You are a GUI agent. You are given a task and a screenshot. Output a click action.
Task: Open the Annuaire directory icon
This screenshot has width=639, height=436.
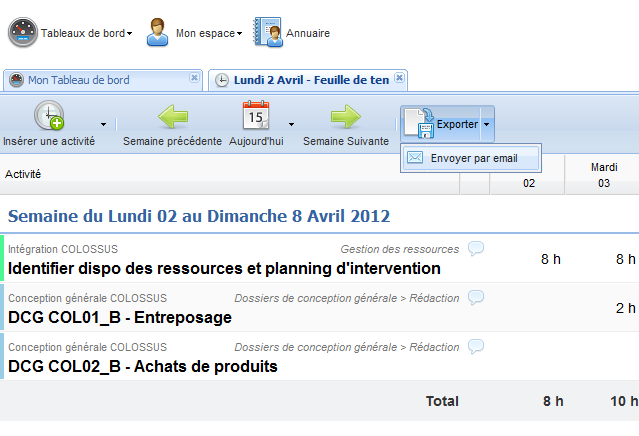pyautogui.click(x=268, y=32)
